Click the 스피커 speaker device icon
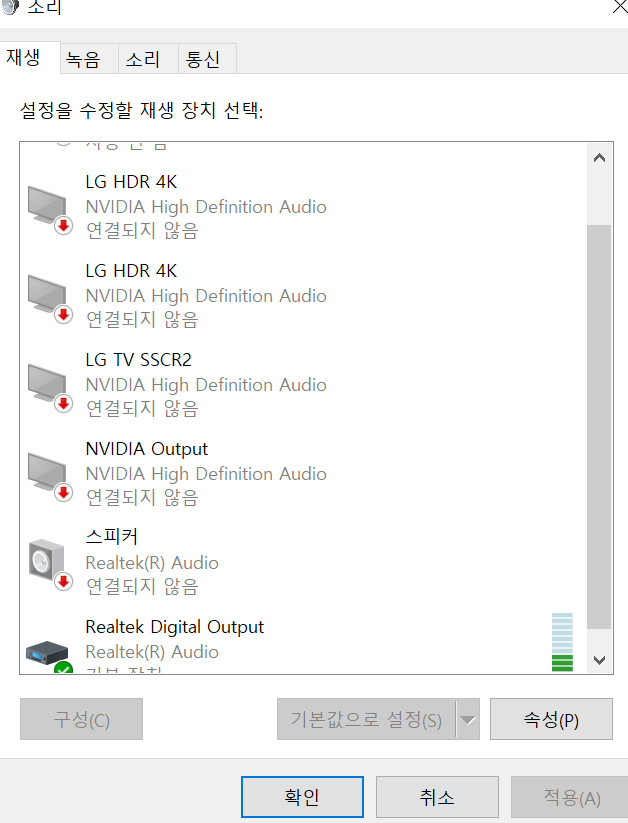Image resolution: width=628 pixels, height=823 pixels. pos(50,565)
